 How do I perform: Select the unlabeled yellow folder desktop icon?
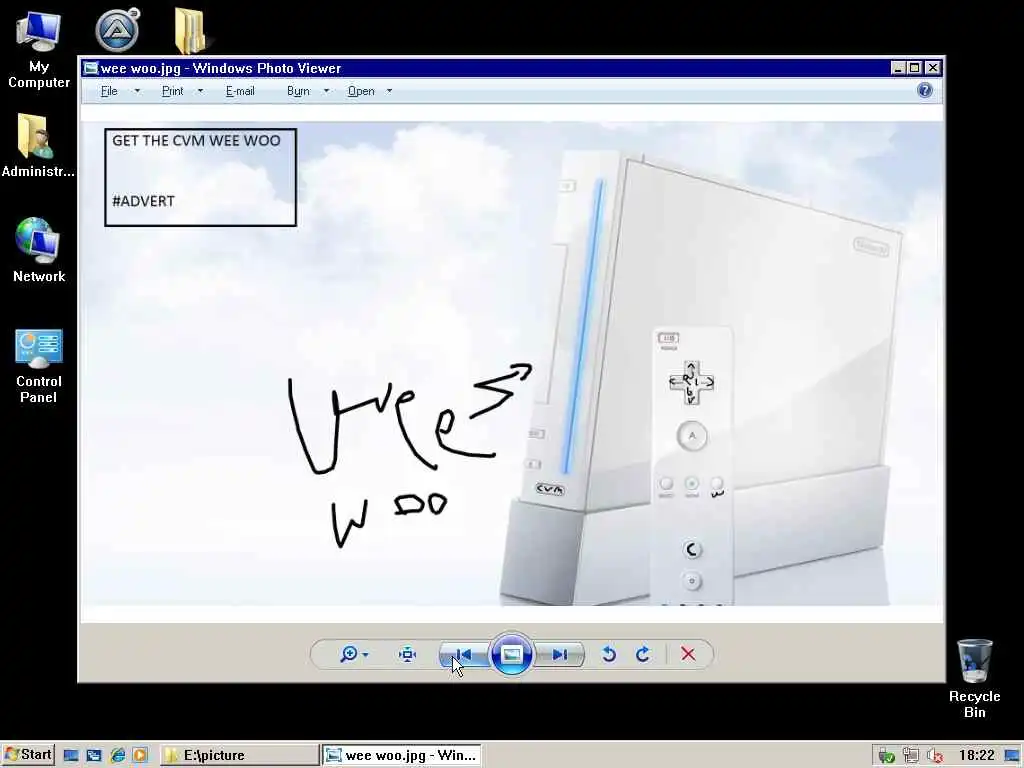pyautogui.click(x=191, y=31)
